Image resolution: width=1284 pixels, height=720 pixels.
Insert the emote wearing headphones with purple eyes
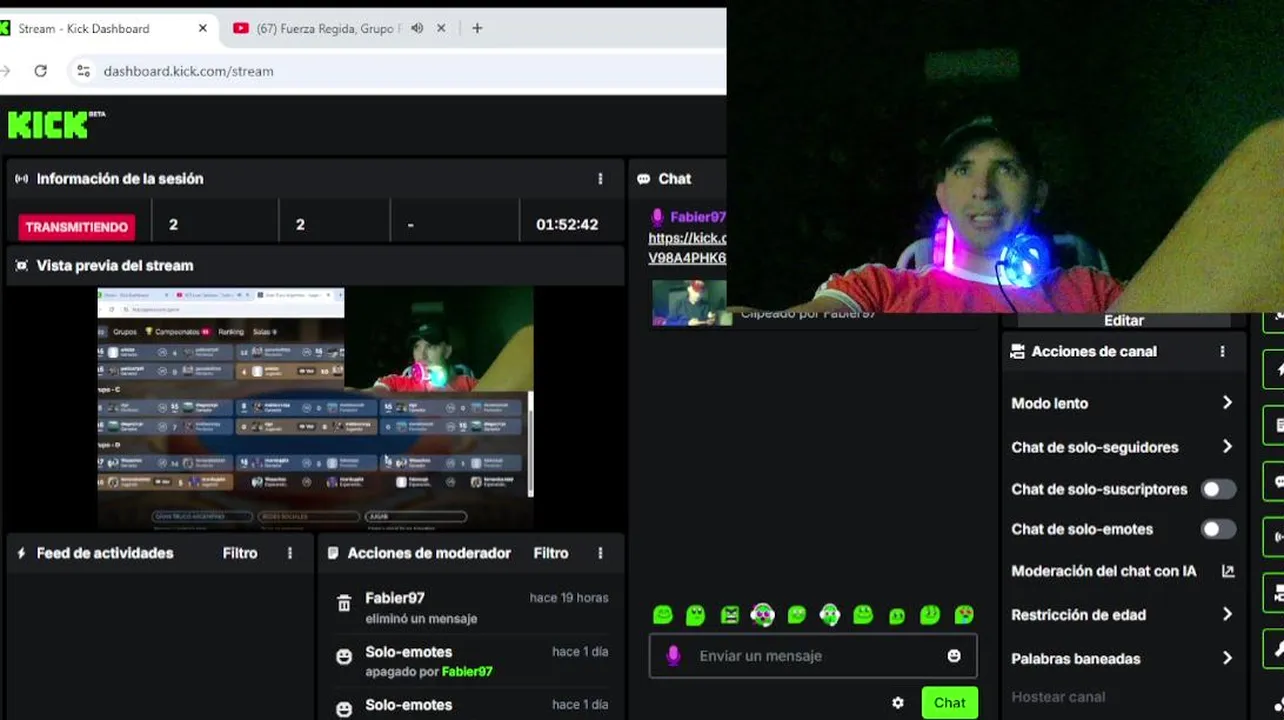click(x=763, y=615)
